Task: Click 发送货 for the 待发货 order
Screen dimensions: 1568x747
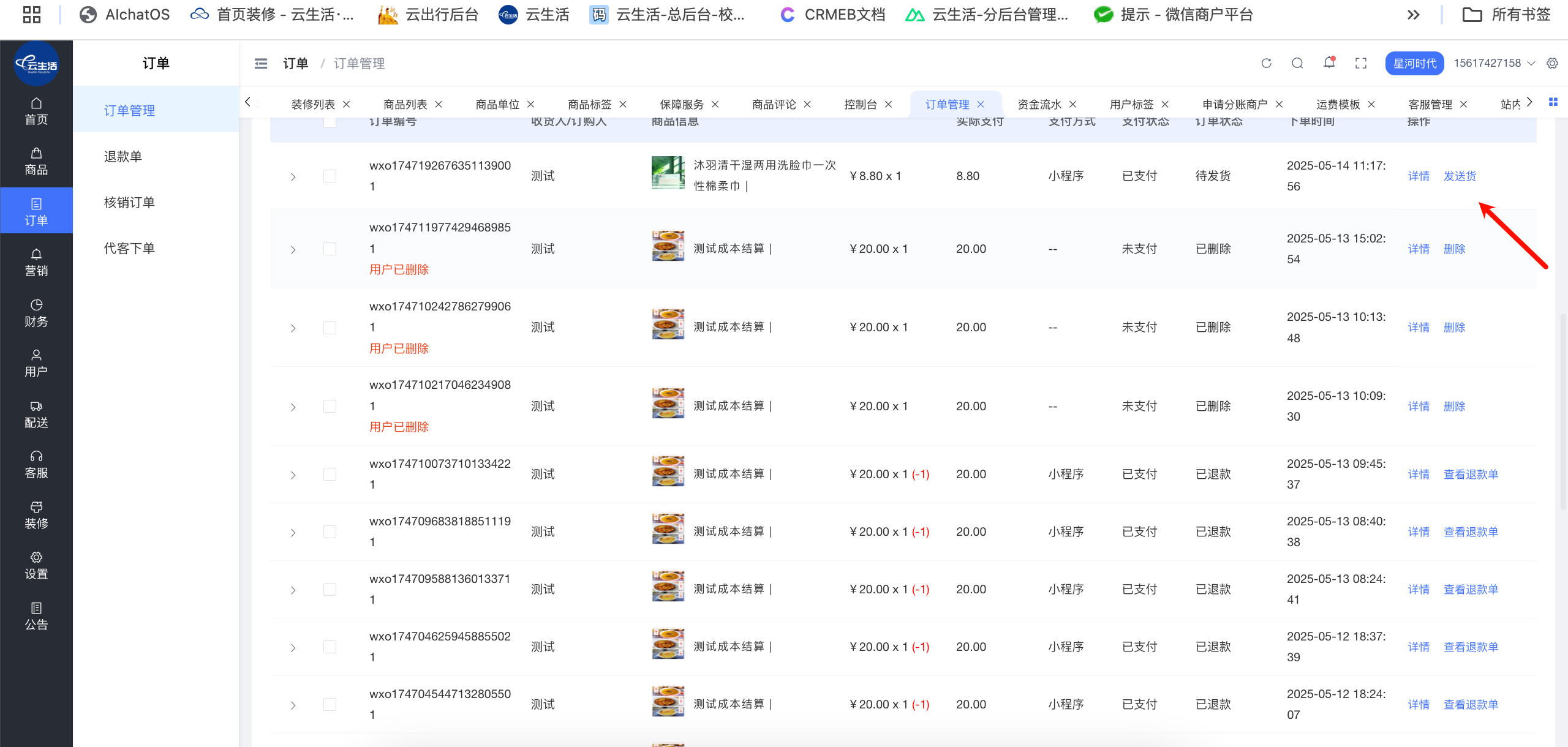Action: pos(1460,176)
